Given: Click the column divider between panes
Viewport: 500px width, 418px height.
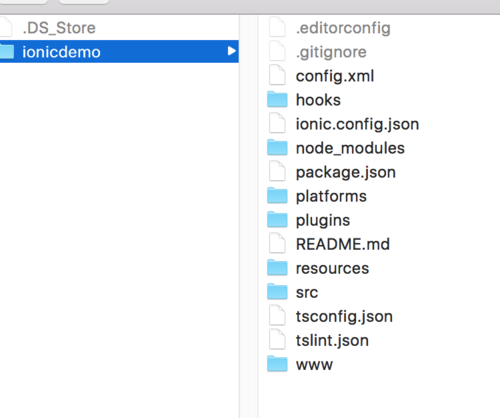Looking at the screenshot, I should pyautogui.click(x=249, y=217).
